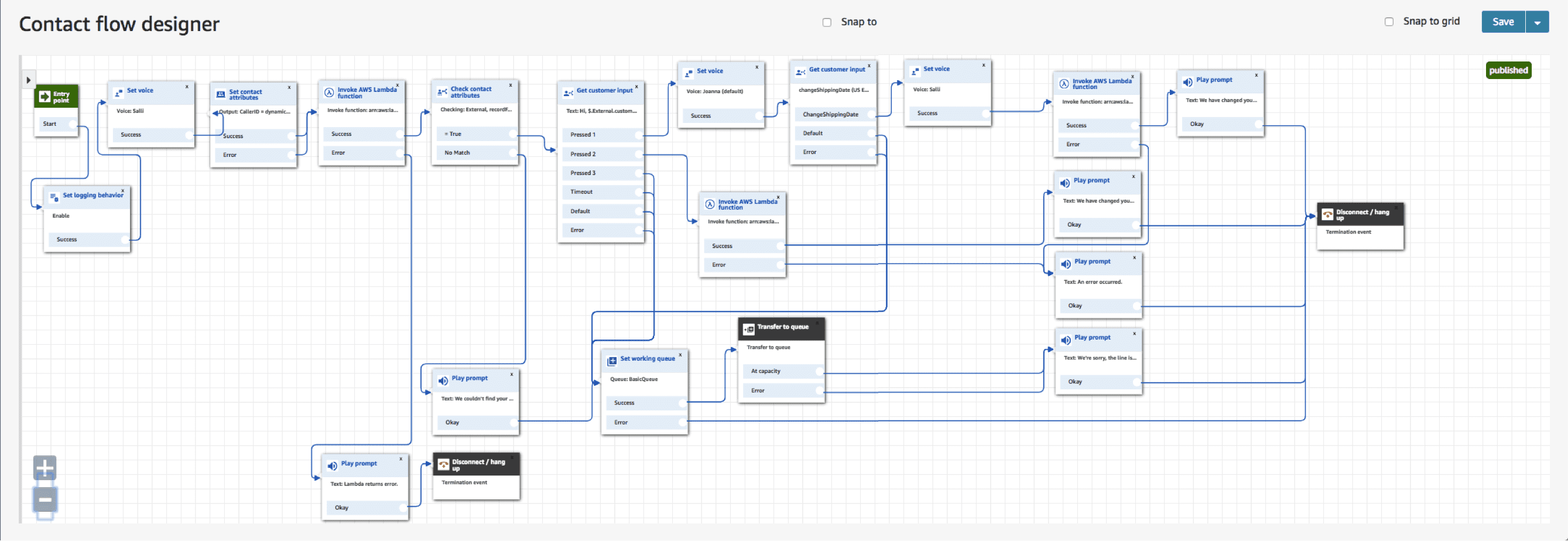Open the Save dropdown arrow
This screenshot has width=1568, height=541.
[1537, 22]
